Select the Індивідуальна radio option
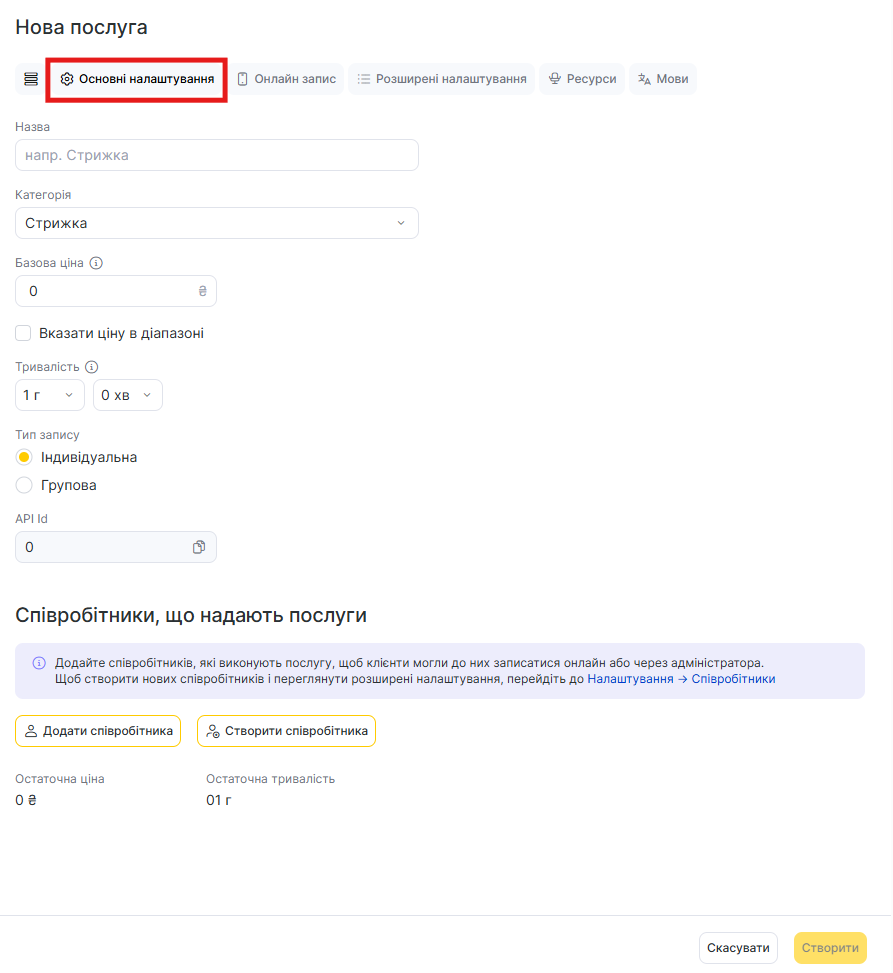 25,457
